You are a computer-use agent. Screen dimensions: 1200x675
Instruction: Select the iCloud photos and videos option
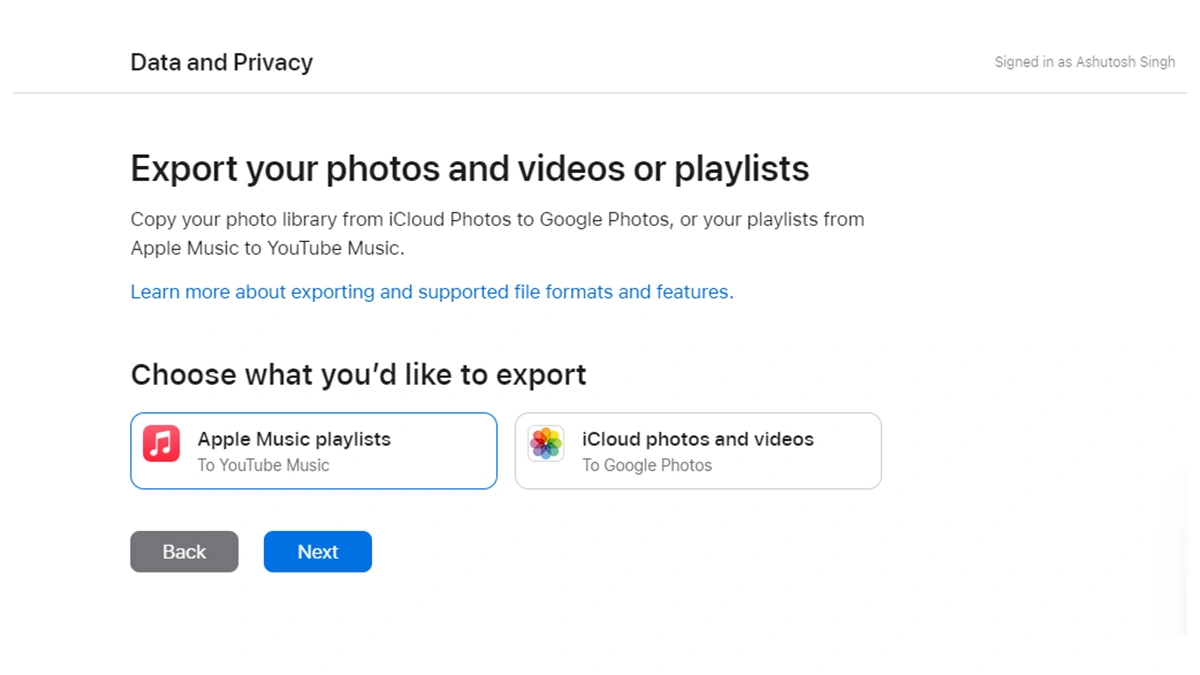point(698,451)
